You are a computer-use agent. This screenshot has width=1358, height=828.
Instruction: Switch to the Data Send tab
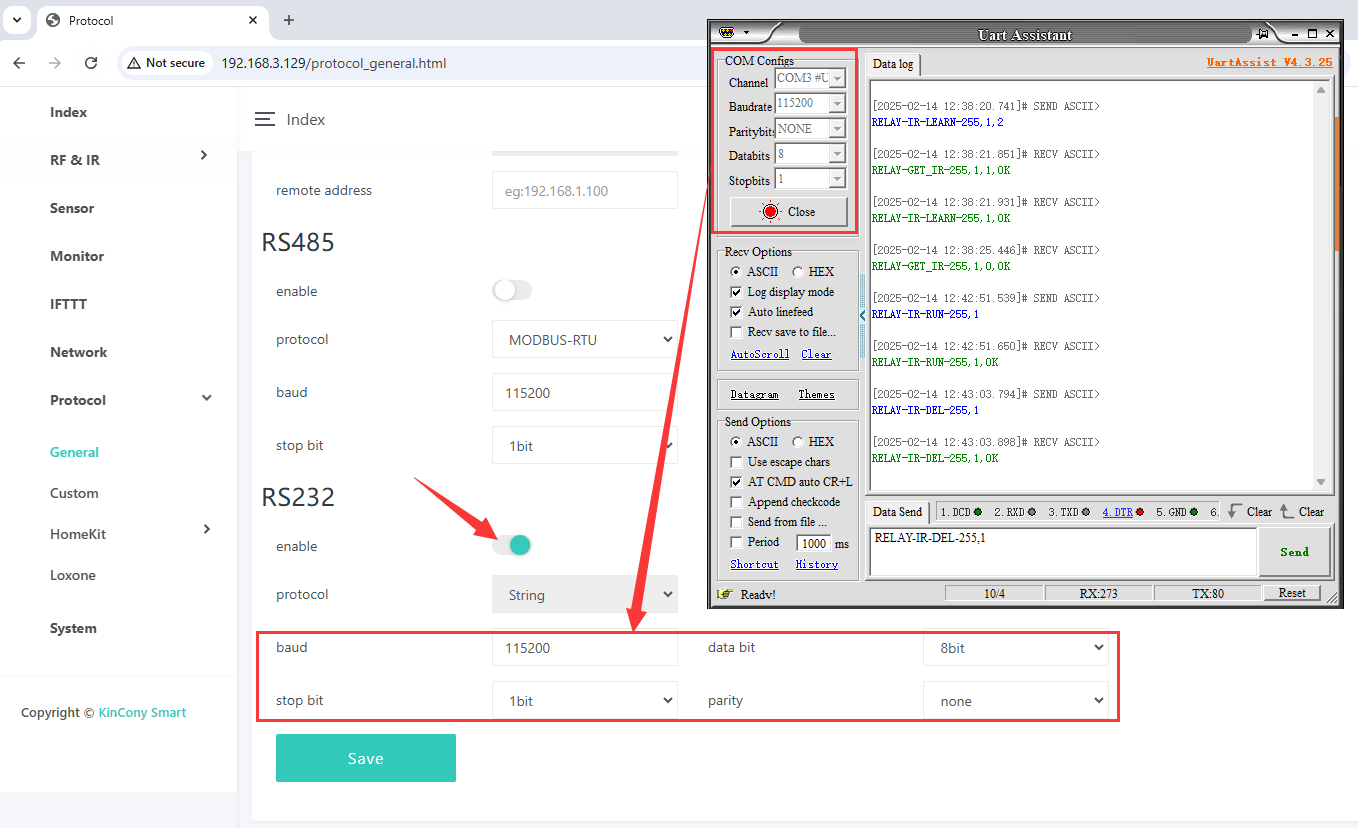897,512
